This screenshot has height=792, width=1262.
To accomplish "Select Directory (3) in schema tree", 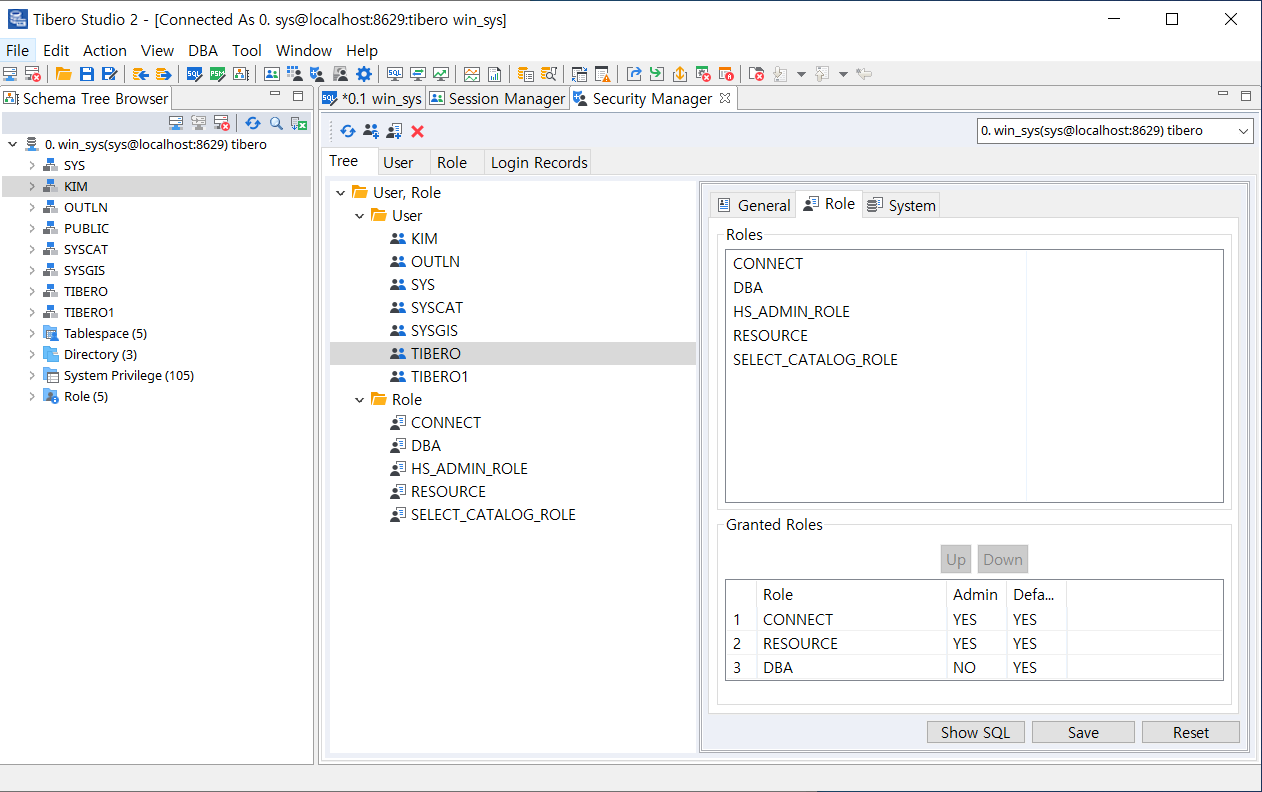I will pos(100,354).
